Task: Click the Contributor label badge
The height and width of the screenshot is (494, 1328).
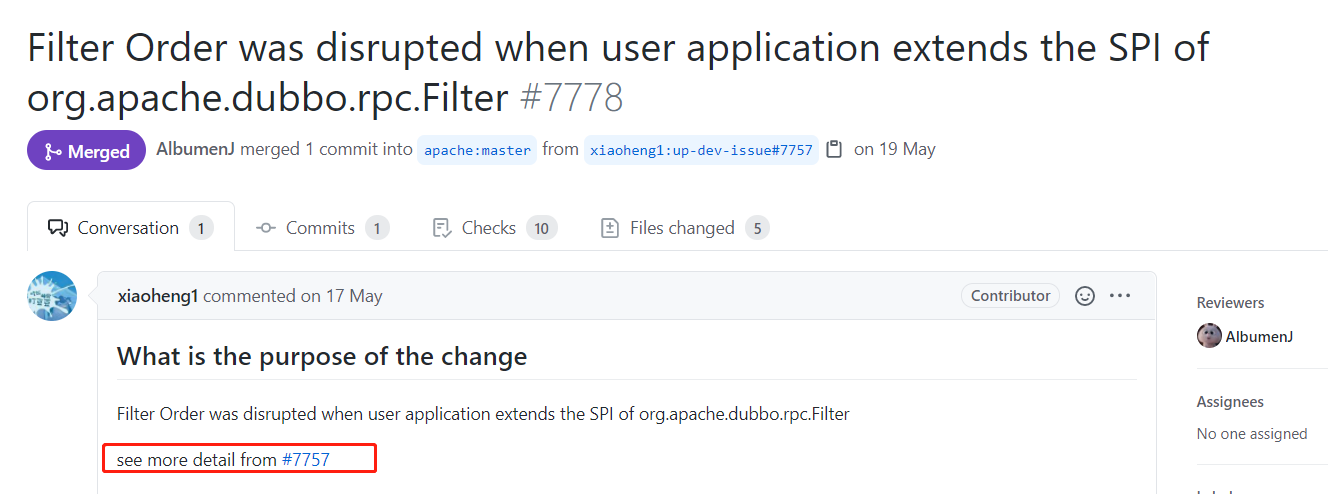Action: pos(1011,296)
